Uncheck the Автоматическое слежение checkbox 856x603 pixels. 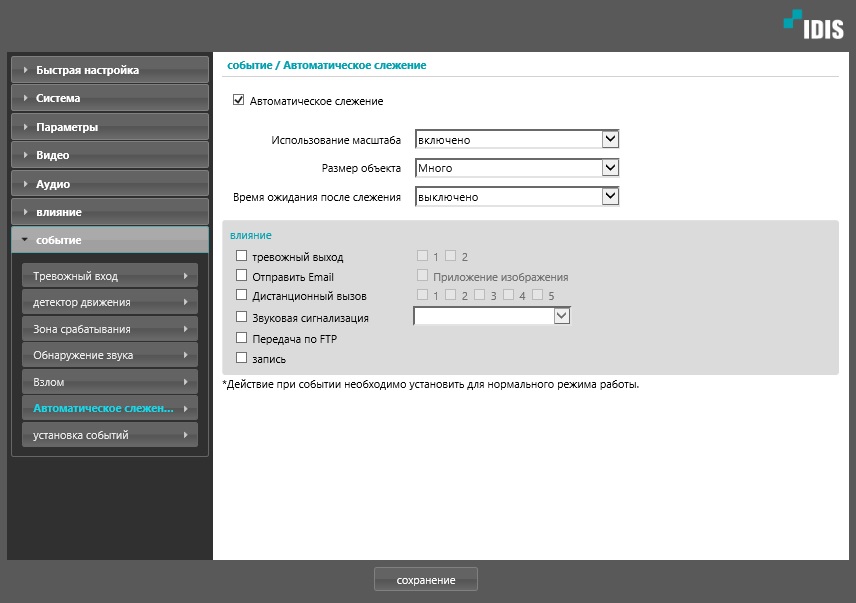click(239, 100)
